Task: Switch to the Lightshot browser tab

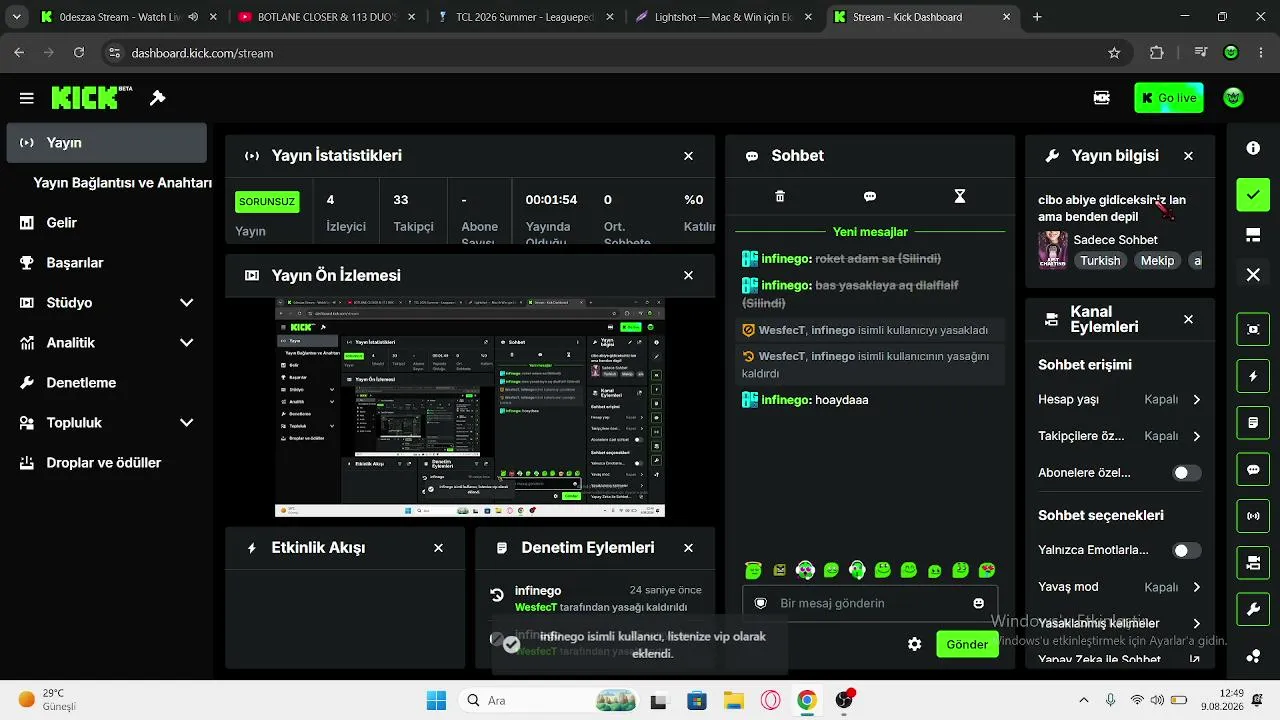Action: pyautogui.click(x=722, y=17)
